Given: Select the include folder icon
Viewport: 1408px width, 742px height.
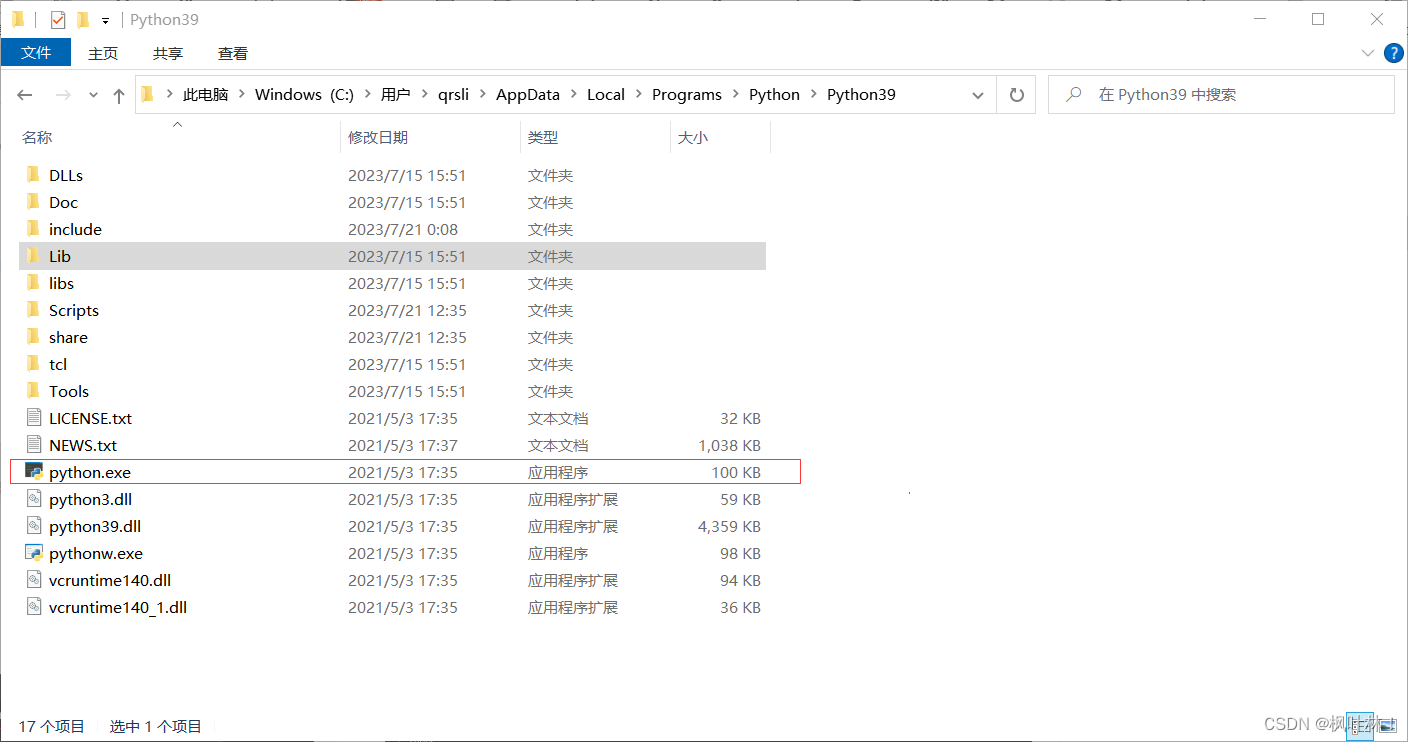Looking at the screenshot, I should (33, 229).
